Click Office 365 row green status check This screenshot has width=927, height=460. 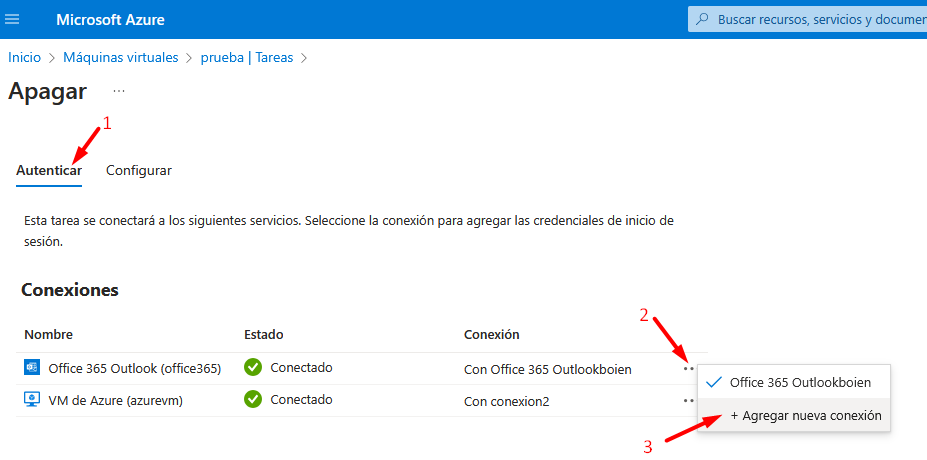[253, 368]
